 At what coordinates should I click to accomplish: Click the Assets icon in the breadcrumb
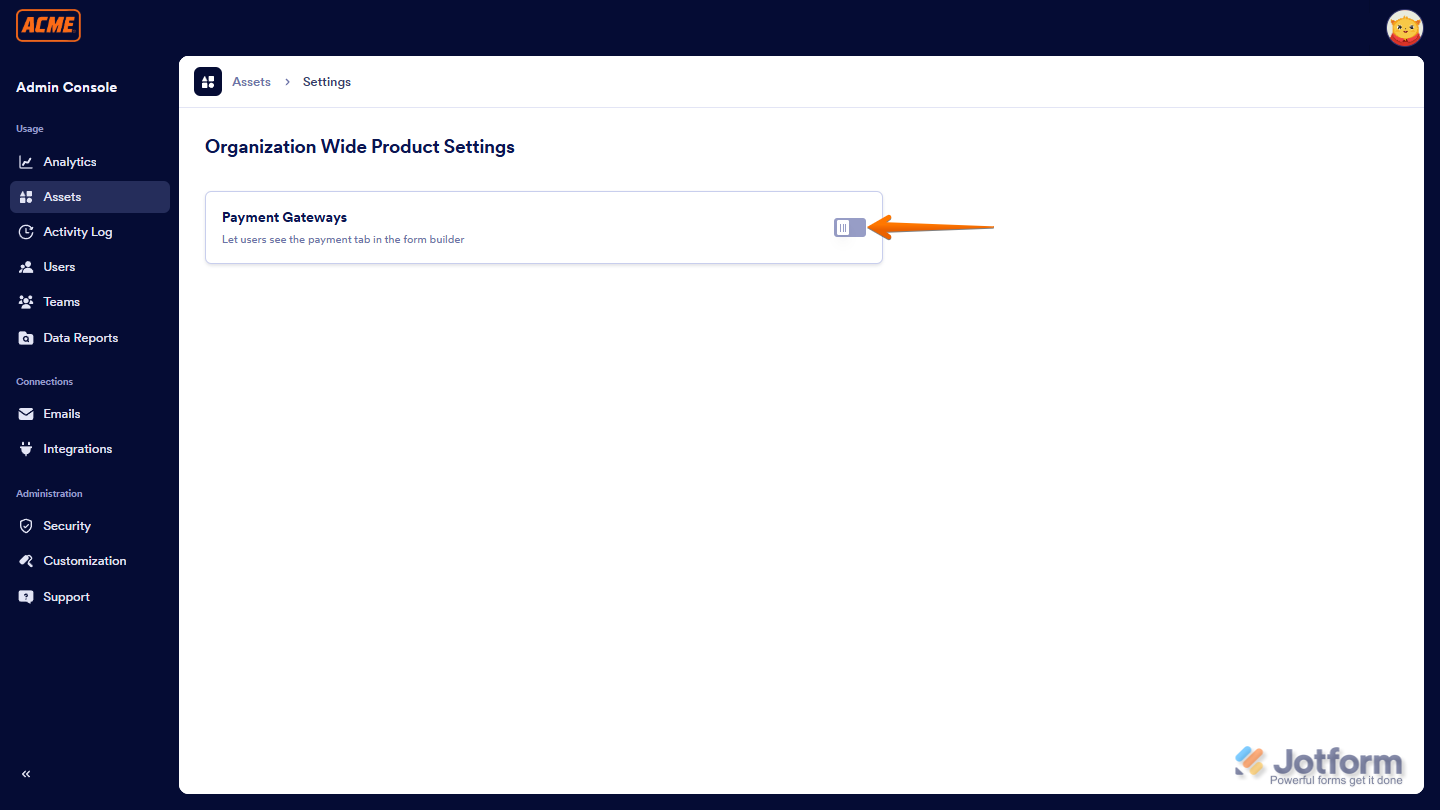tap(207, 81)
